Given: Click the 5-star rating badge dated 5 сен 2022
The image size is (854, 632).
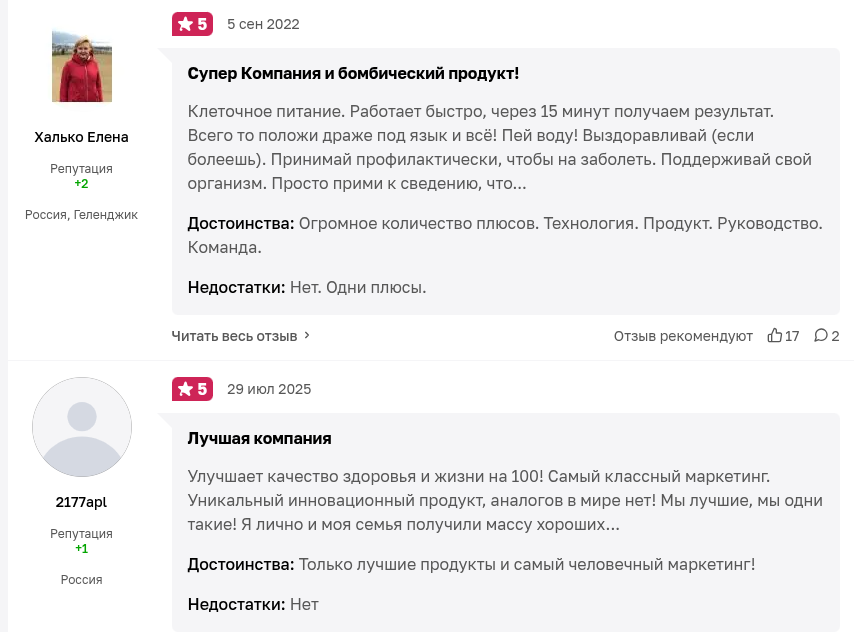Looking at the screenshot, I should pos(192,24).
